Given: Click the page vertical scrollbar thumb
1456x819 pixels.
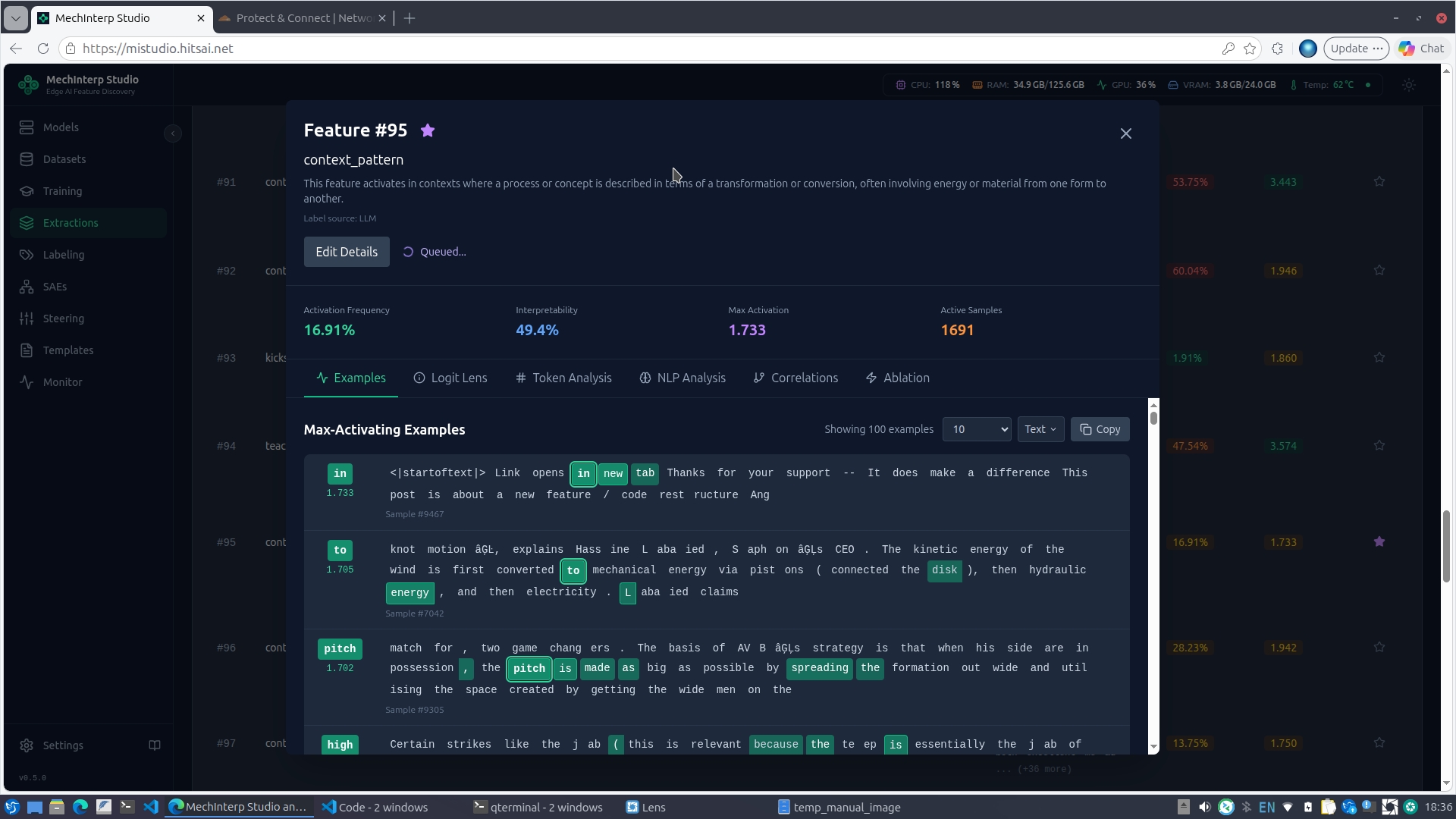Looking at the screenshot, I should (1446, 546).
